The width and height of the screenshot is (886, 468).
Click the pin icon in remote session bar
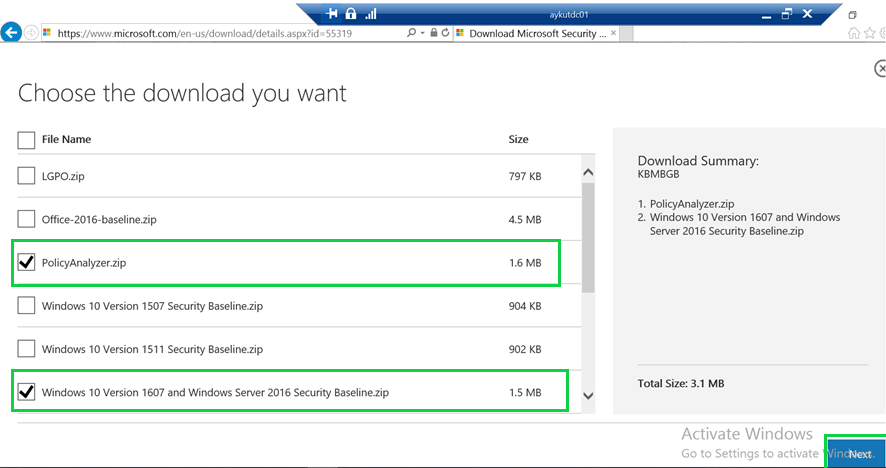tap(333, 13)
